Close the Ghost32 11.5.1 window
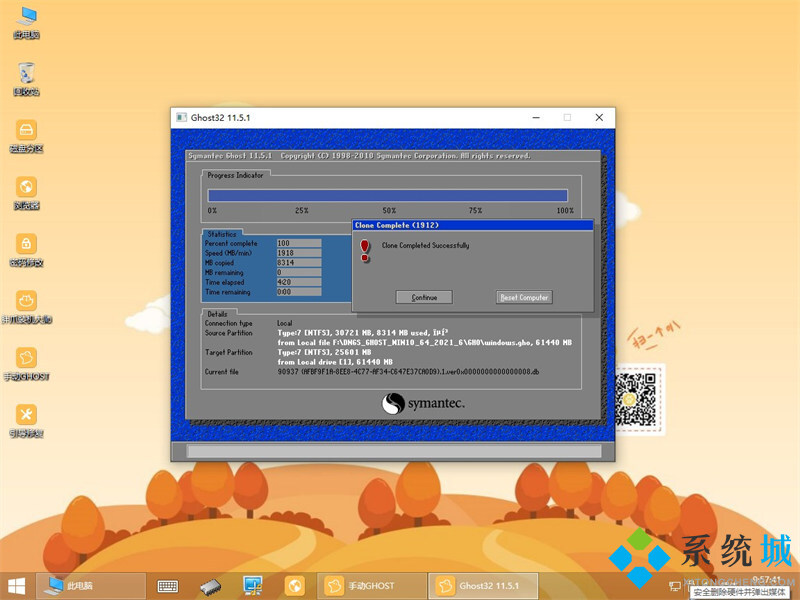This screenshot has width=800, height=600. [x=599, y=117]
